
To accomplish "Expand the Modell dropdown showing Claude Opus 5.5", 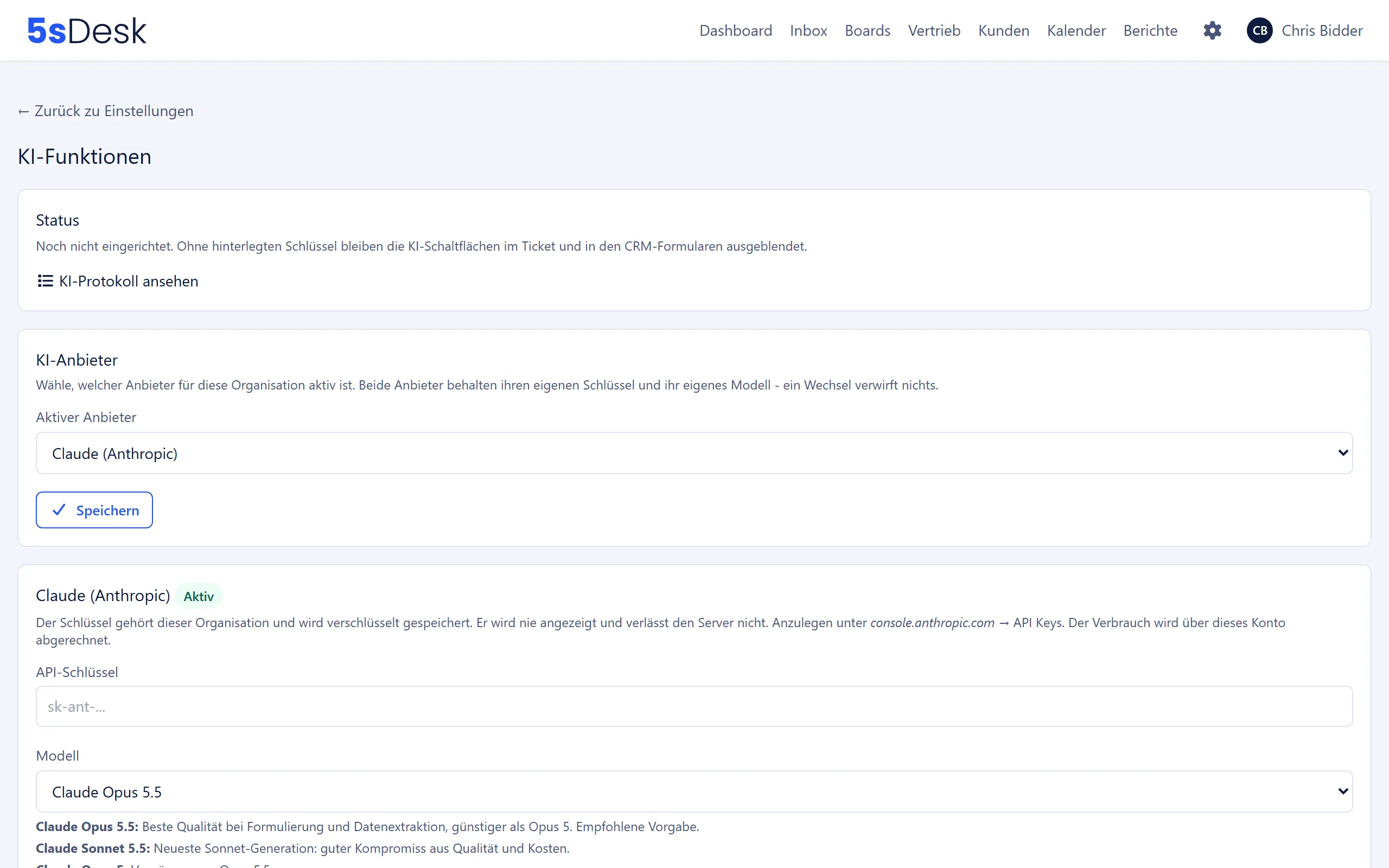I will [694, 792].
